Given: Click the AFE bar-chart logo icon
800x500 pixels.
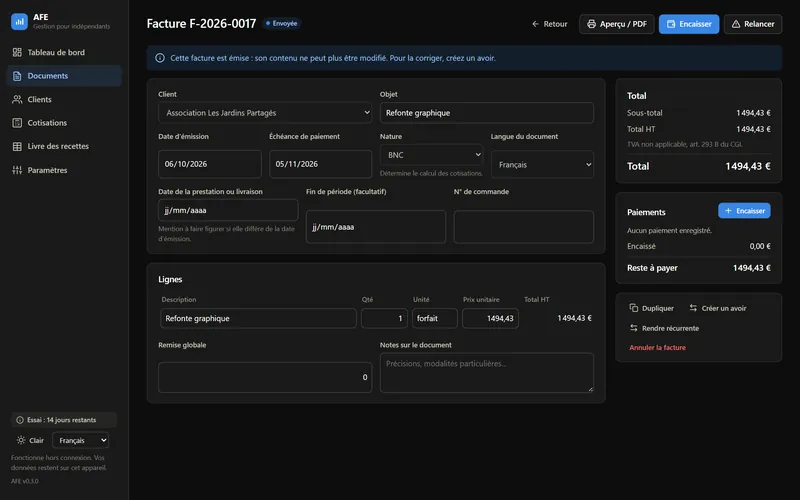Looking at the screenshot, I should coord(19,21).
